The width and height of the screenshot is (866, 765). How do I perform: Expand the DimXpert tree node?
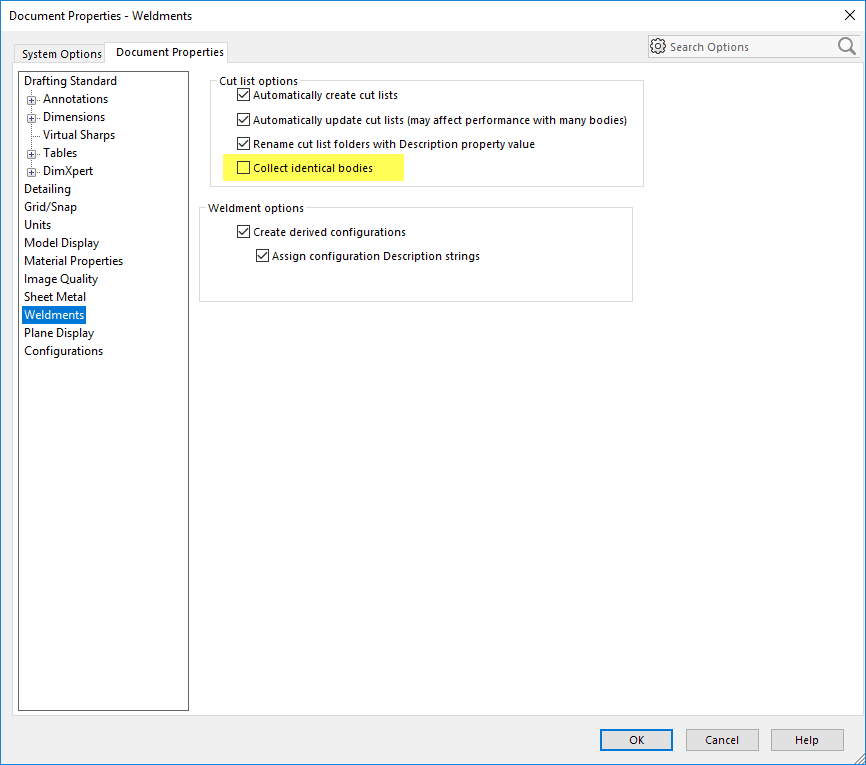31,172
